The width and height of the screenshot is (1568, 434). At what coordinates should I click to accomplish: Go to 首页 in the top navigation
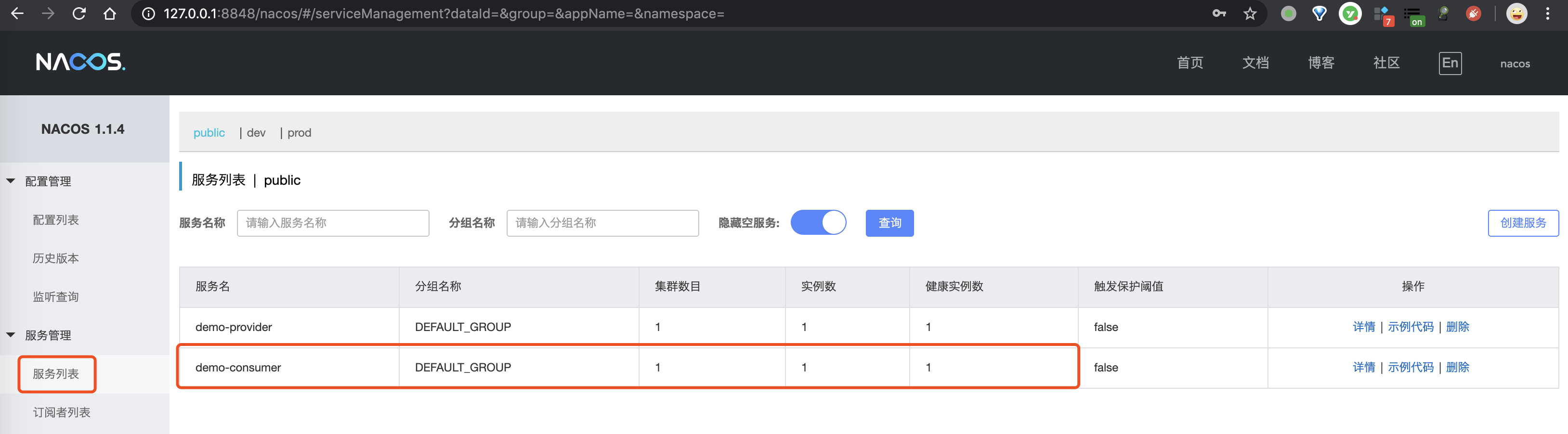coord(1190,63)
